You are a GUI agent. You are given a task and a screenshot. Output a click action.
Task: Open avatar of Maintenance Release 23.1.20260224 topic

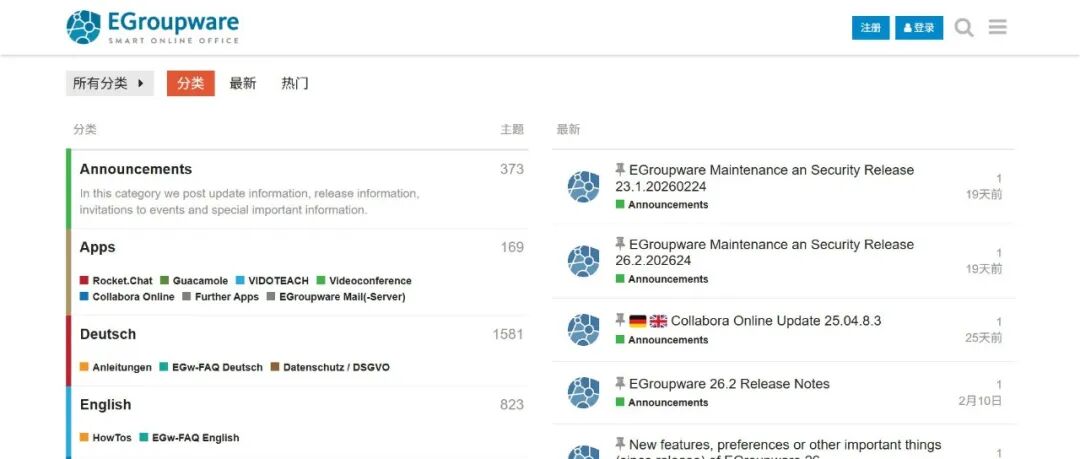[x=583, y=187]
